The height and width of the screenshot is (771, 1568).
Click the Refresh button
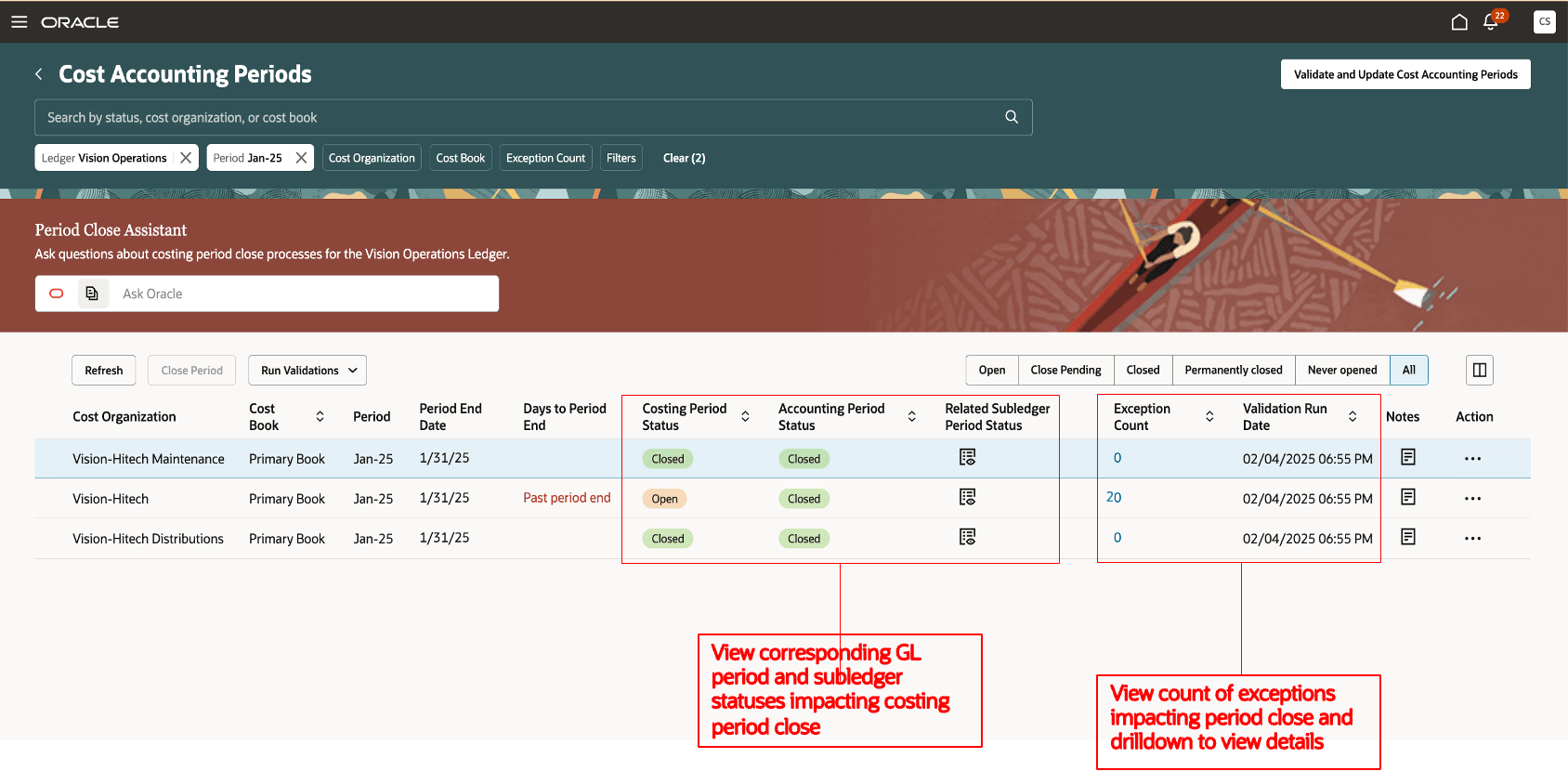coord(104,371)
